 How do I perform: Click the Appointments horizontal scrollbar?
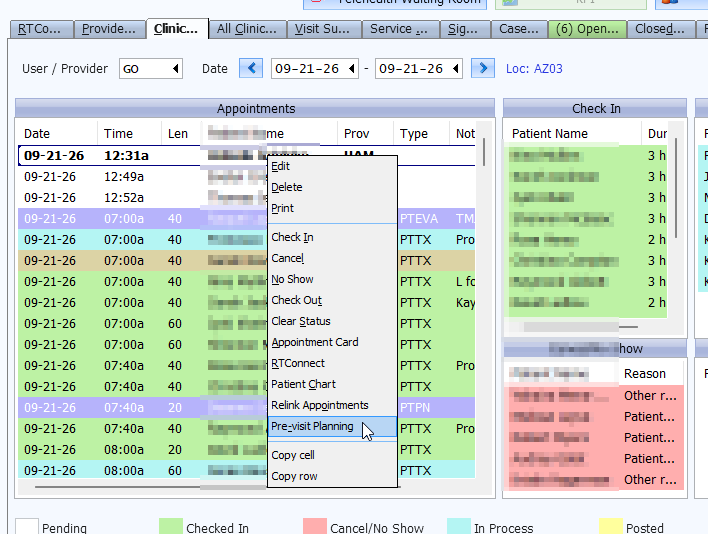[217, 487]
